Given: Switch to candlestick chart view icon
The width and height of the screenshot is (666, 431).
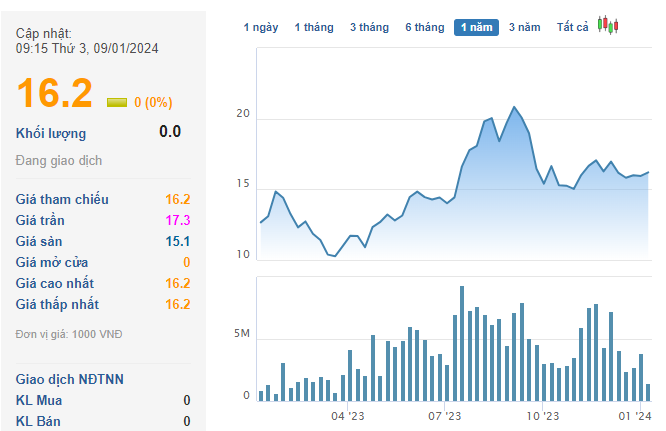Looking at the screenshot, I should pyautogui.click(x=608, y=26).
